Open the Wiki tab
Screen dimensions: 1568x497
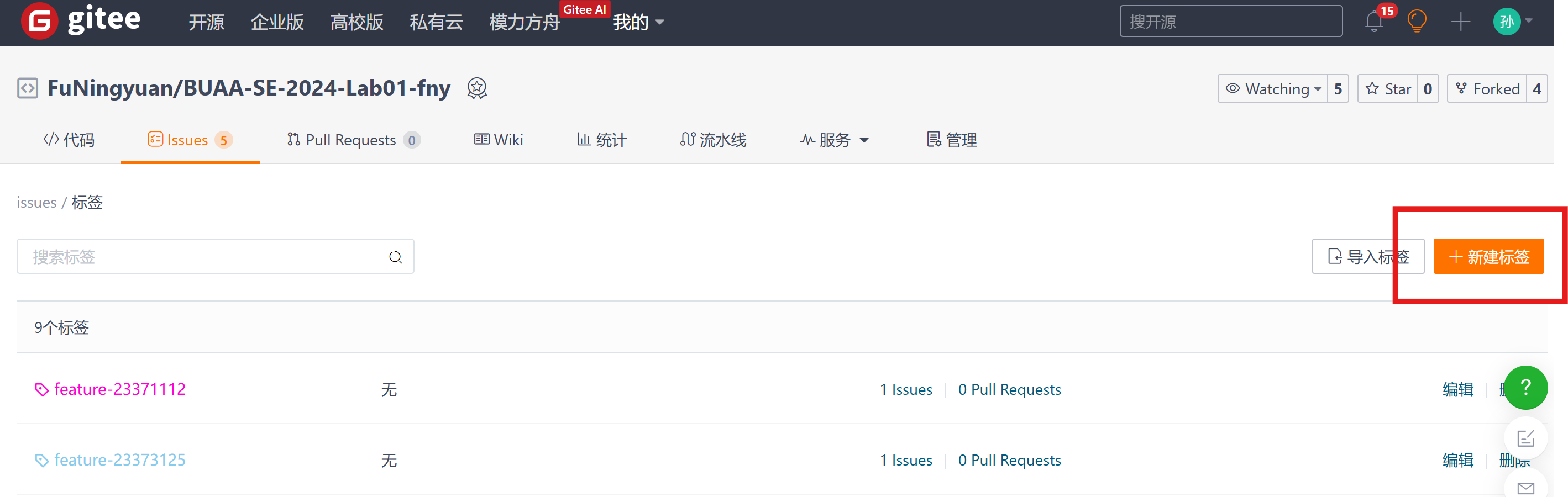click(499, 140)
